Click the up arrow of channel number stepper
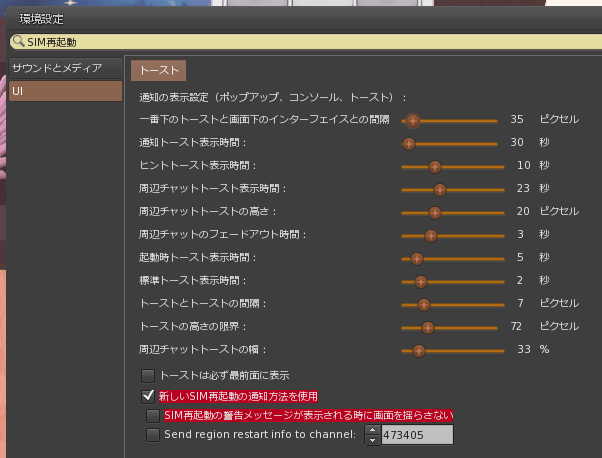Viewport: 602px width, 458px height. pyautogui.click(x=372, y=430)
